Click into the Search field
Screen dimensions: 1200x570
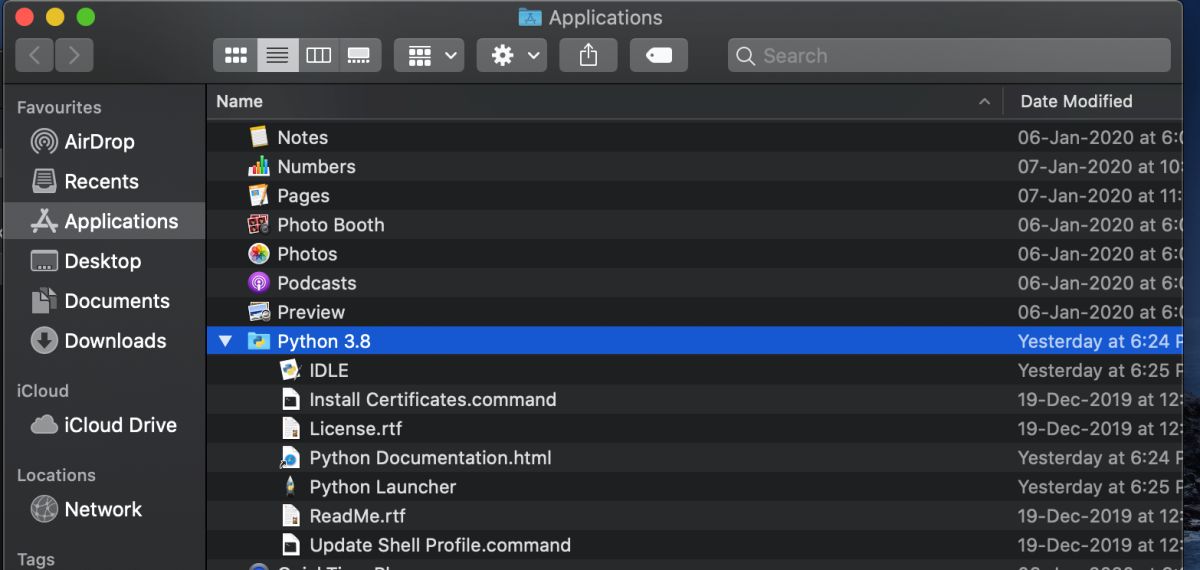click(949, 55)
